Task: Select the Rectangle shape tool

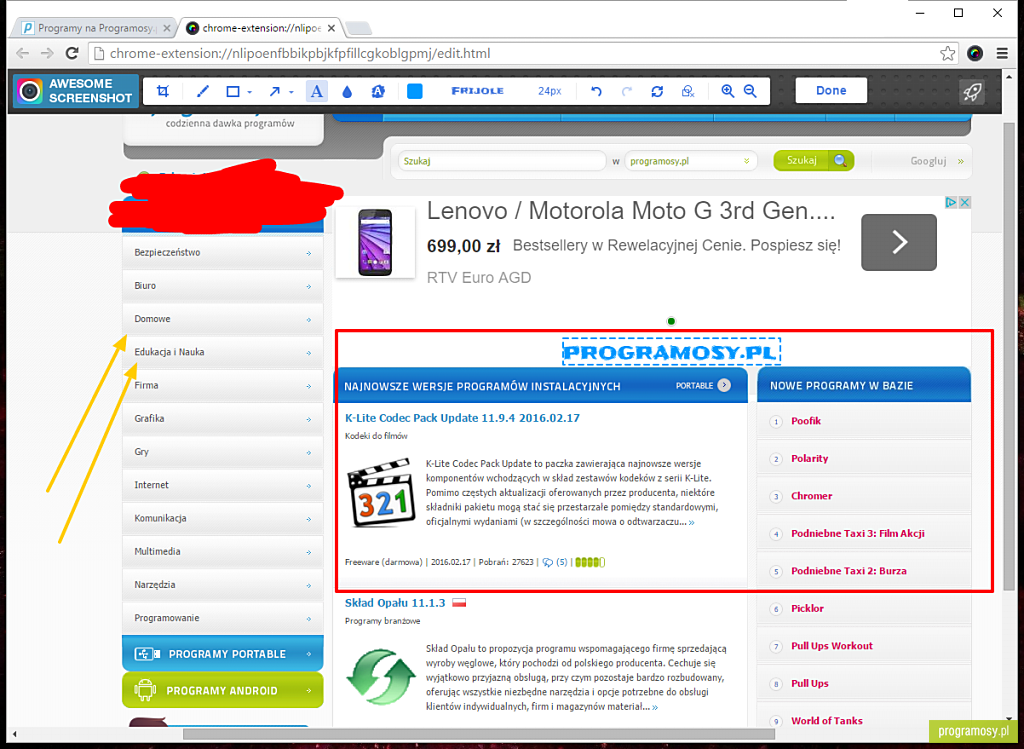Action: coord(232,91)
